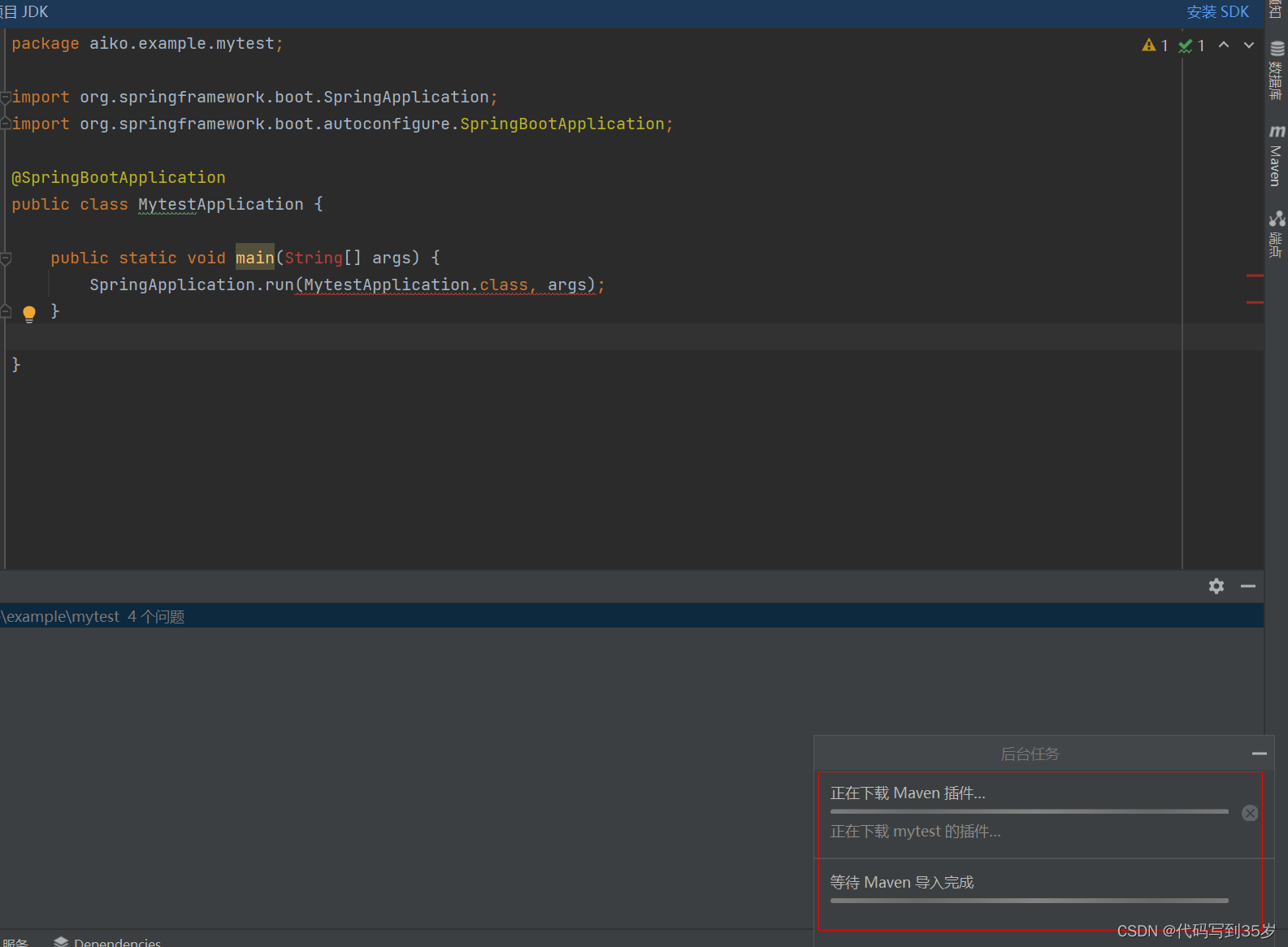Viewport: 1288px width, 947px height.
Task: Open the Endpoints tool window tab
Action: [1277, 234]
